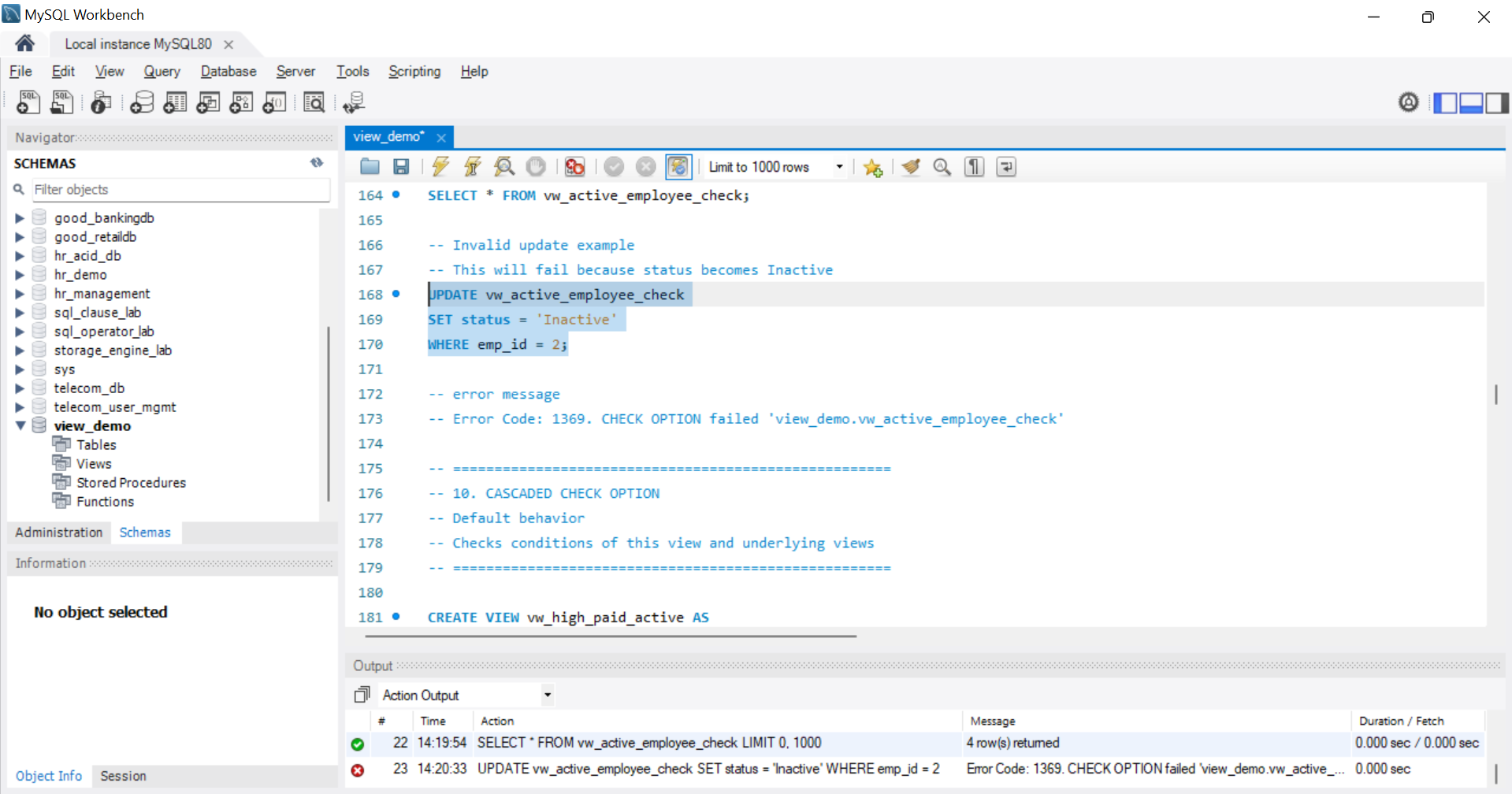Select Views under view_demo
The width and height of the screenshot is (1512, 794).
pyautogui.click(x=94, y=463)
